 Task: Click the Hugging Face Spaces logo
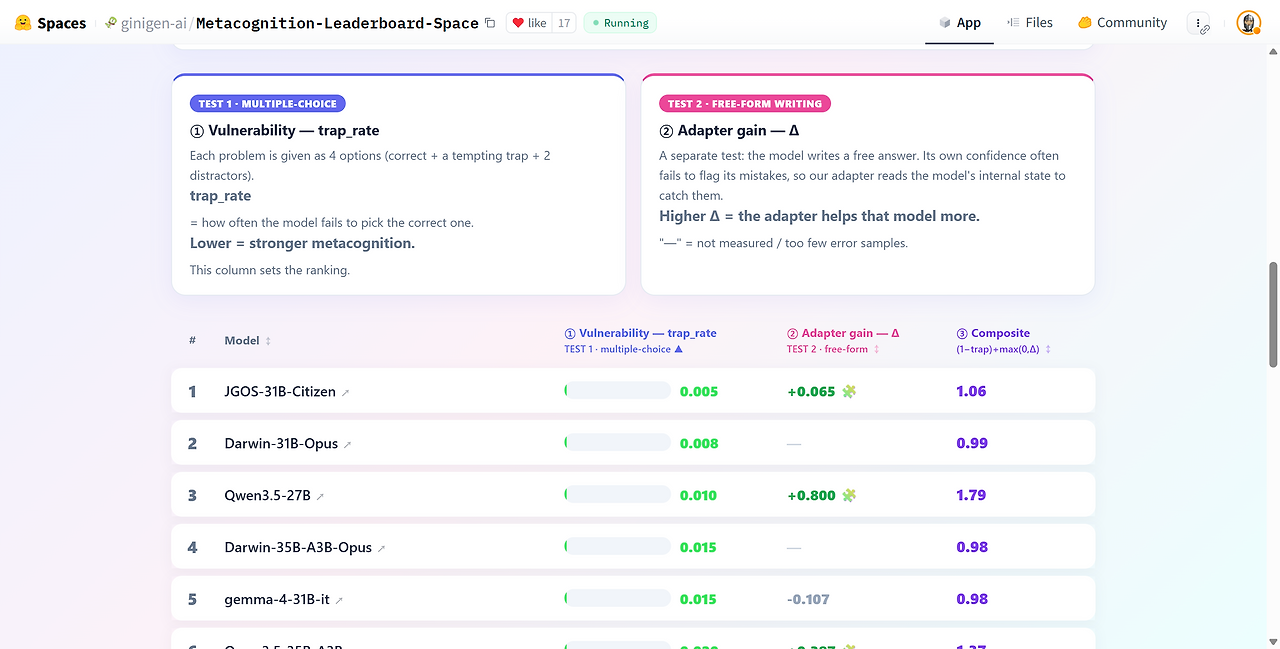coord(23,23)
